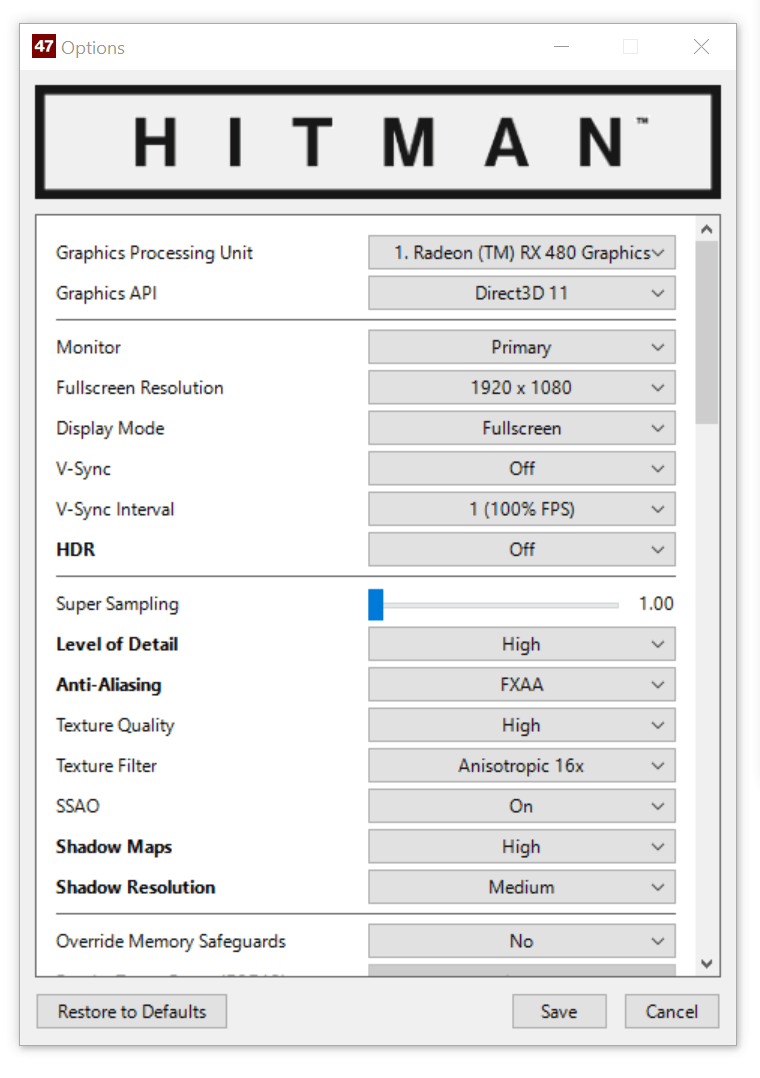
Task: Click the Anti-Aliasing label
Action: 109,685
